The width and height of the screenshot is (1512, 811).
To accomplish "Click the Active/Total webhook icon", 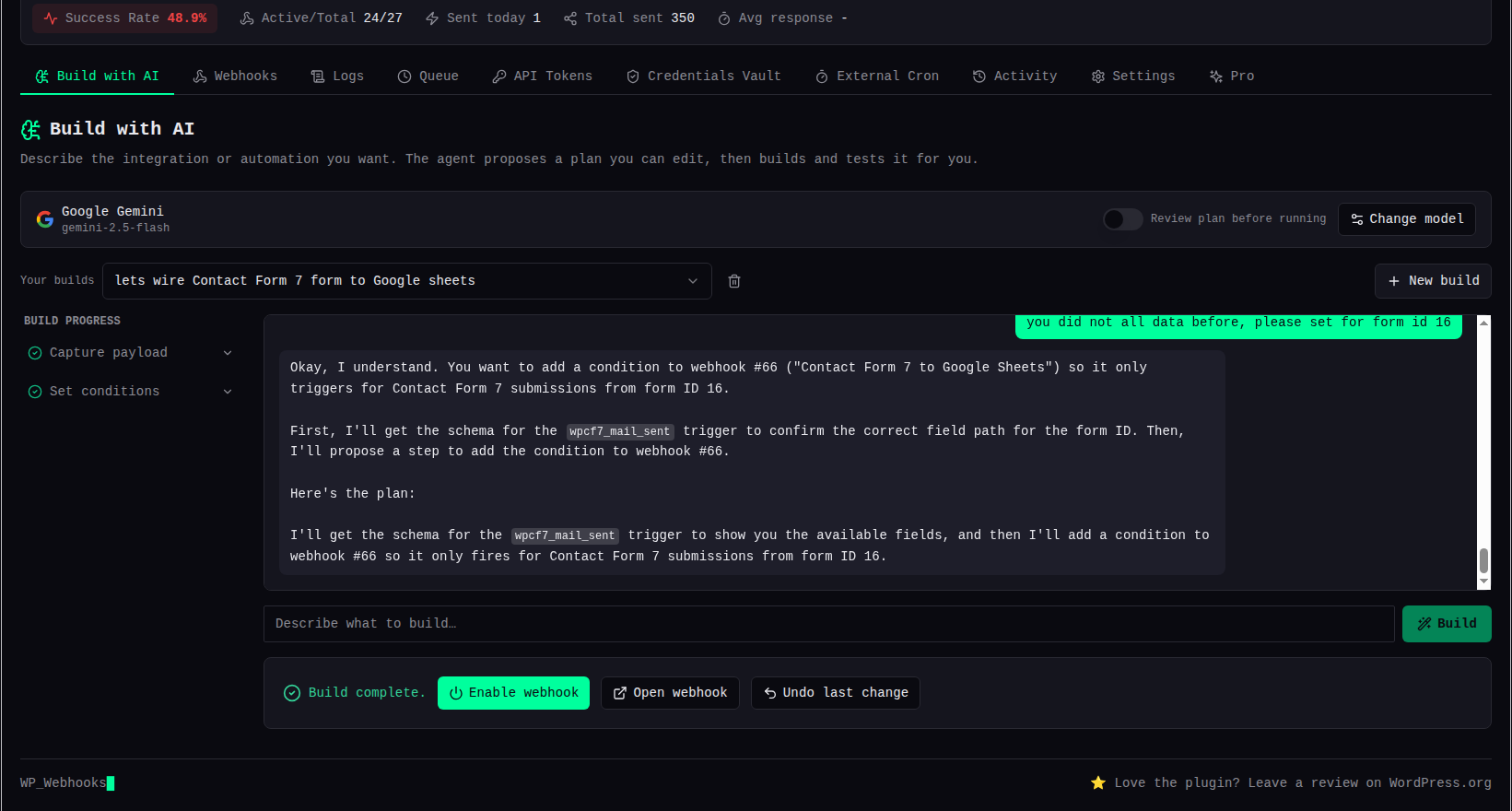I will coord(247,18).
